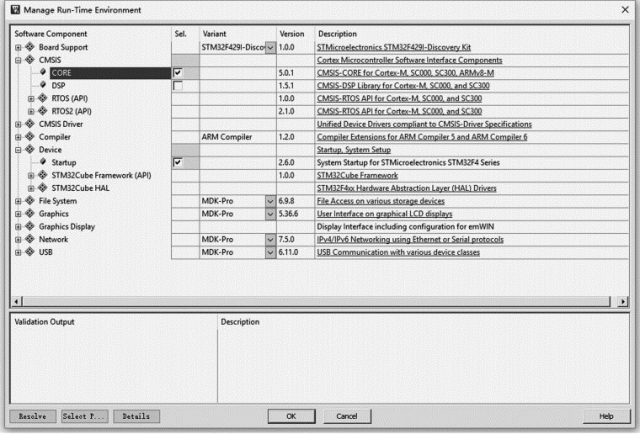Click the Compiler component diamond icon
The image size is (640, 434).
tap(30, 136)
